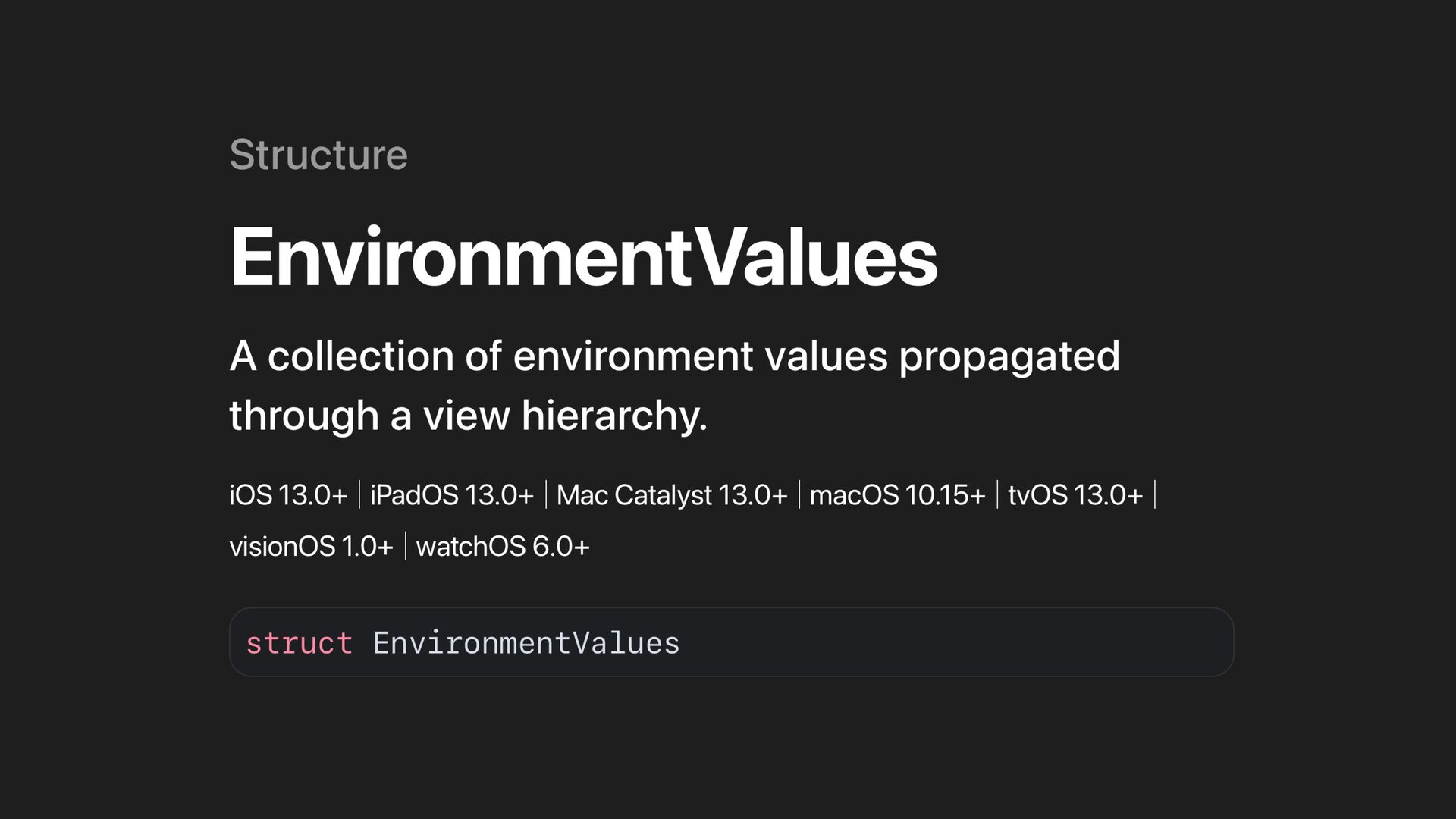Select the tvOS 13.0+ availability item
Screen dimensions: 1456x819
[1075, 495]
